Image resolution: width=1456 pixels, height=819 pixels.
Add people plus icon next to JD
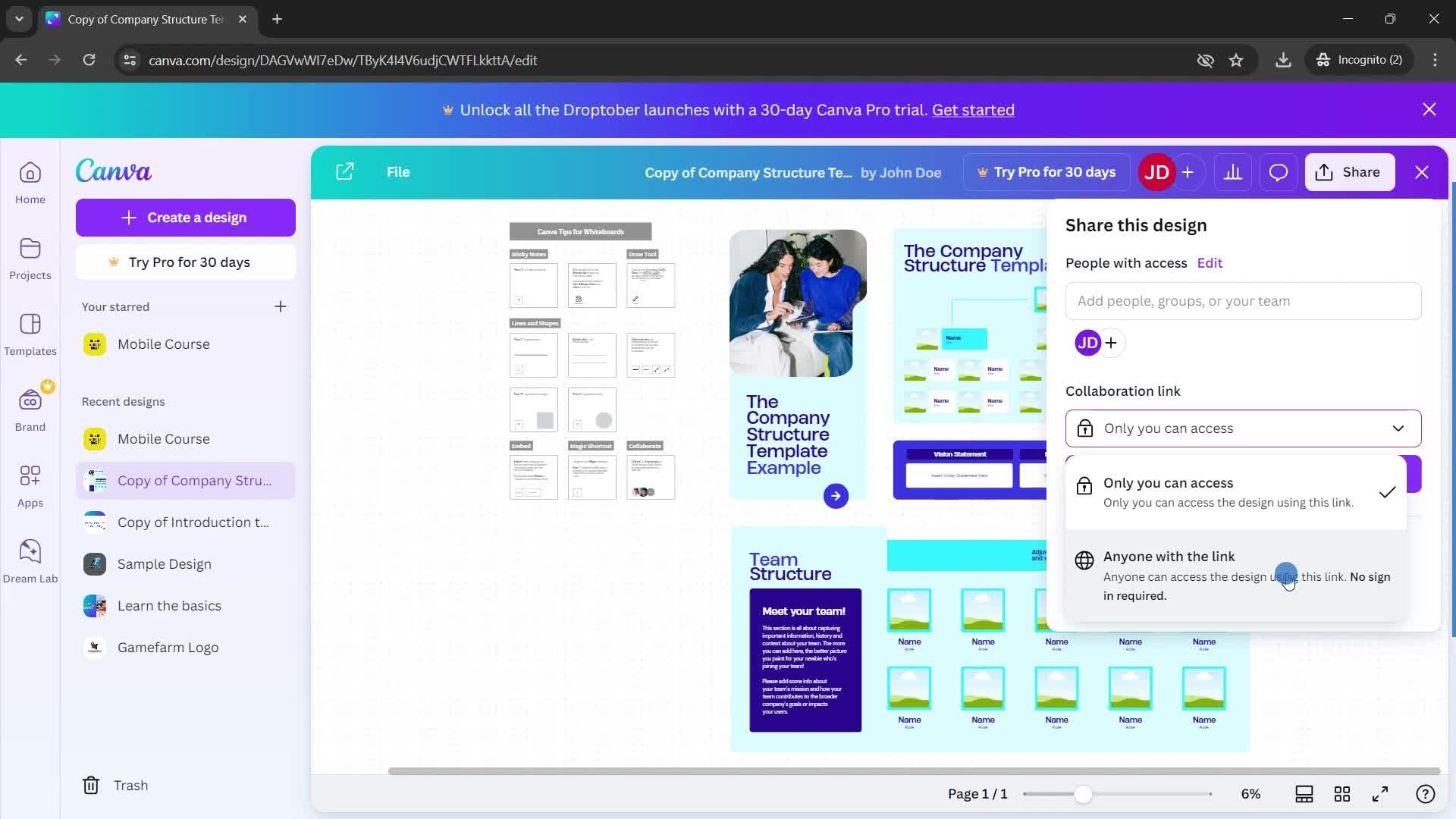pyautogui.click(x=1111, y=343)
